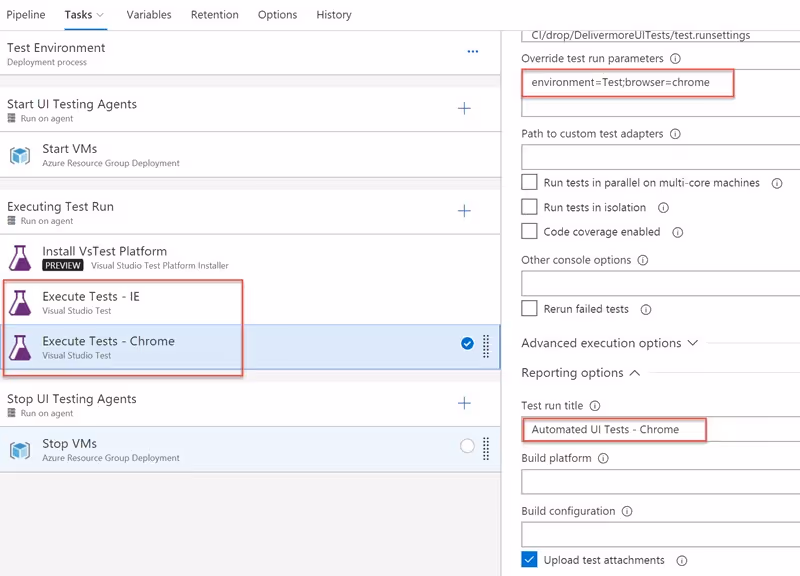The image size is (800, 576).
Task: Enable Run tests in parallel checkbox
Action: 529,182
